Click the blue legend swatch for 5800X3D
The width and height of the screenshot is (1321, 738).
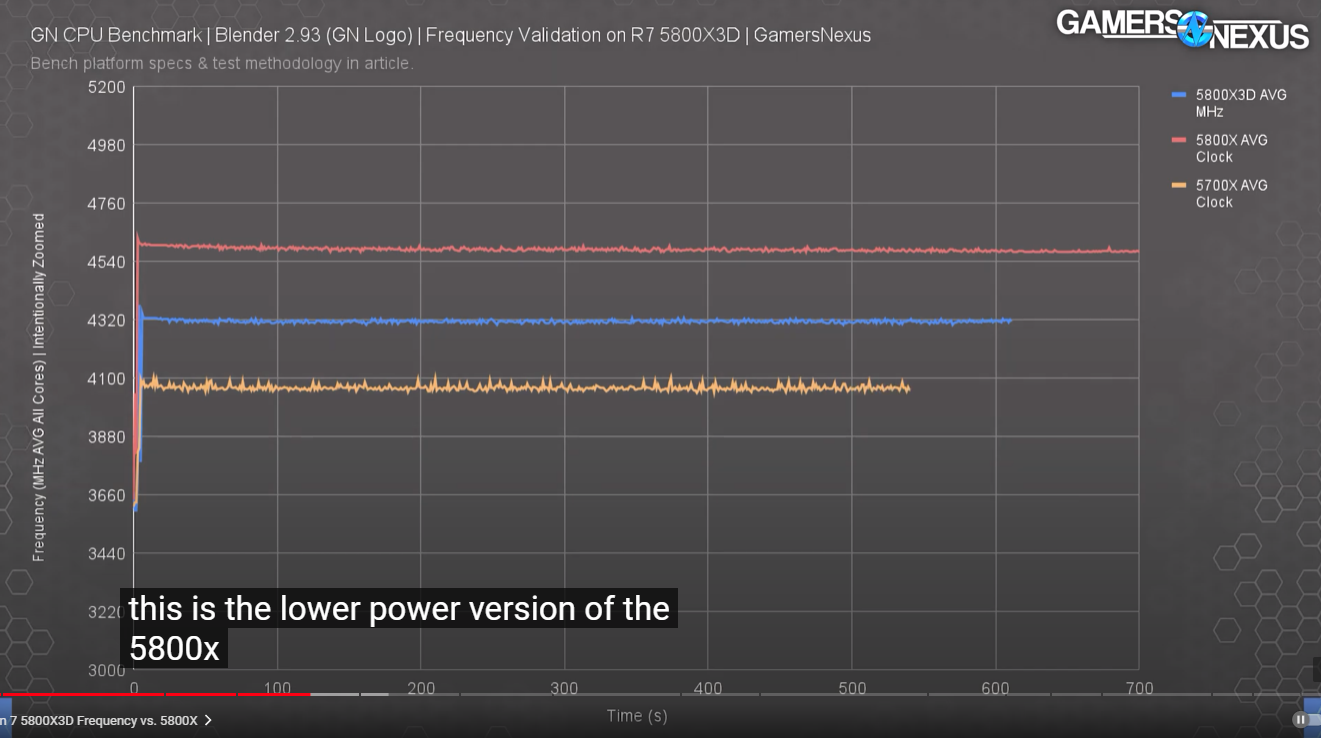click(x=1179, y=95)
